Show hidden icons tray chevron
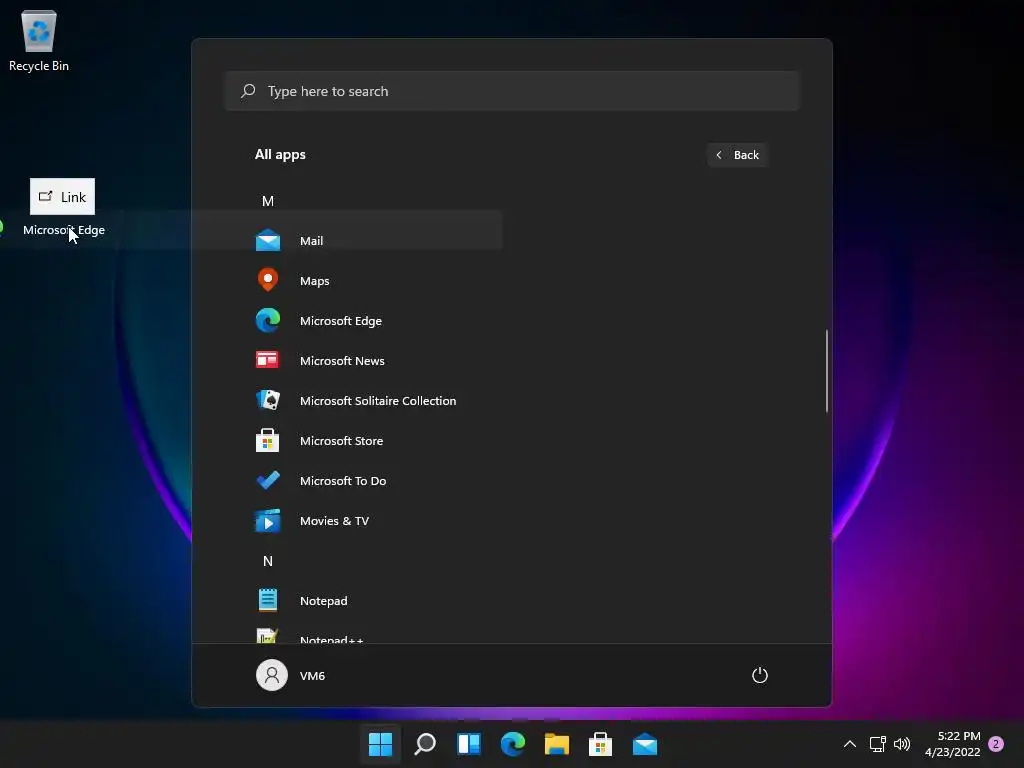This screenshot has height=768, width=1024. tap(850, 744)
